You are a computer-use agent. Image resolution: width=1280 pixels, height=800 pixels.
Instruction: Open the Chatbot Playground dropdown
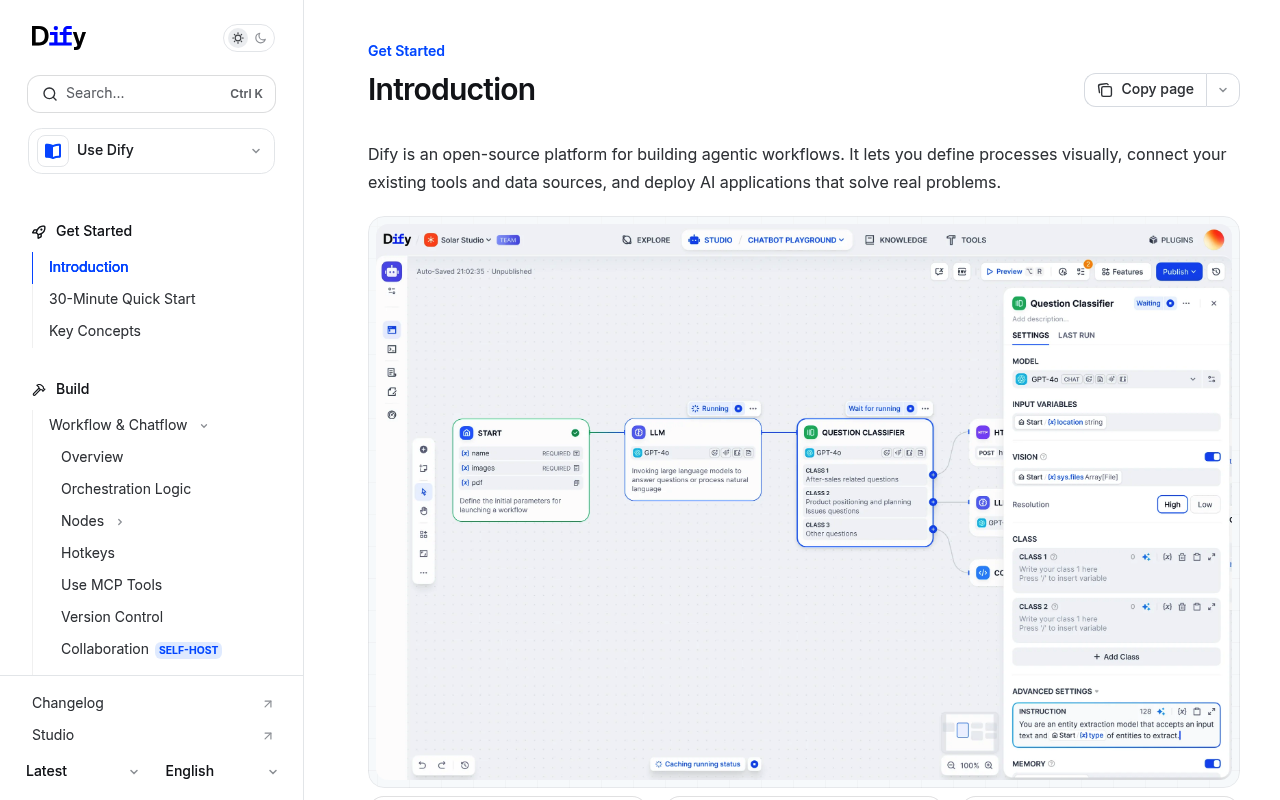point(796,240)
